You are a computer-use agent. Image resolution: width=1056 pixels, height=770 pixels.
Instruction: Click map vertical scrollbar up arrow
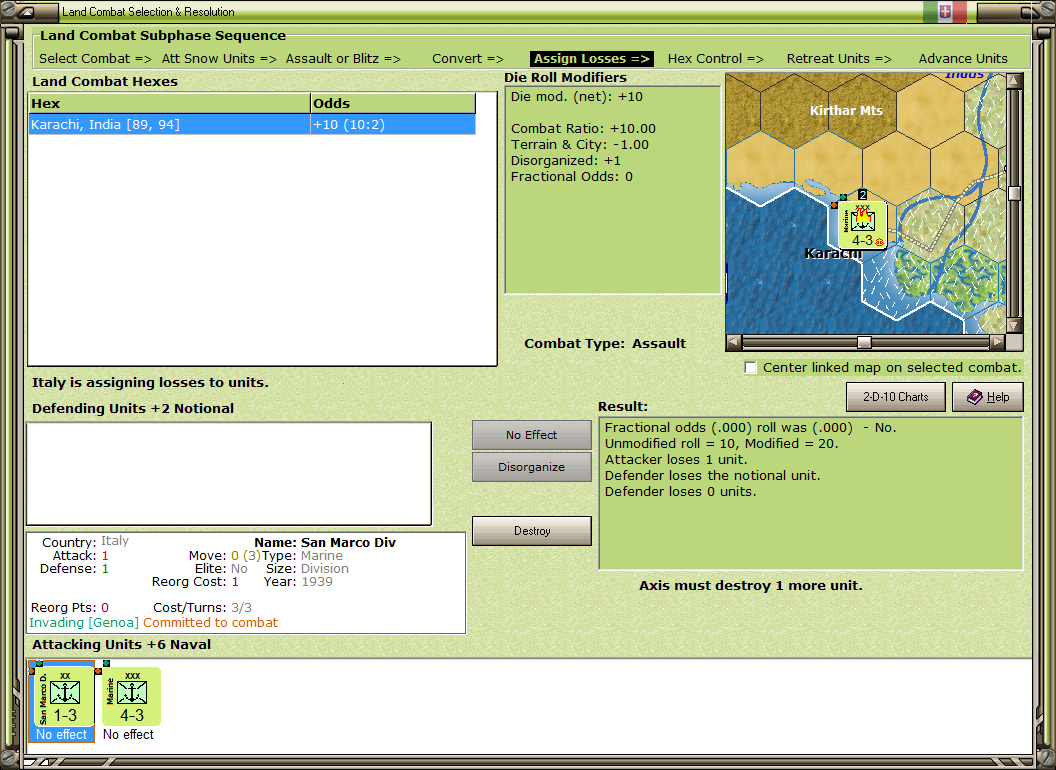[1014, 81]
